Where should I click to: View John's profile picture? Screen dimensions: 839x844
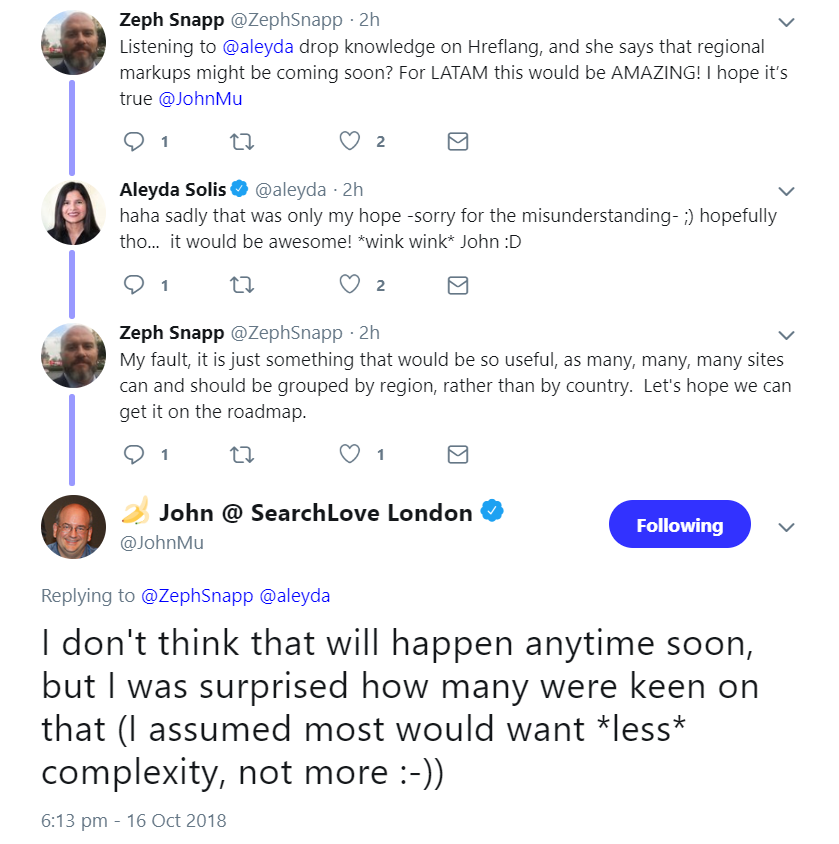[73, 526]
